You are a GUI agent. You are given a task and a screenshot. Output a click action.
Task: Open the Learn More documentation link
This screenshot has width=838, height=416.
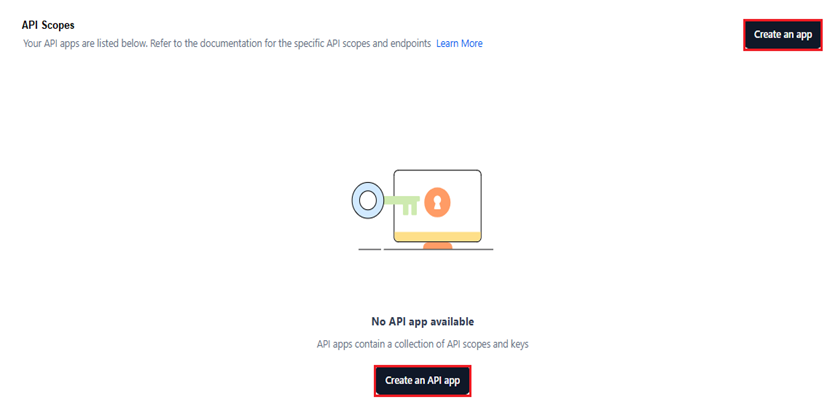pyautogui.click(x=459, y=44)
